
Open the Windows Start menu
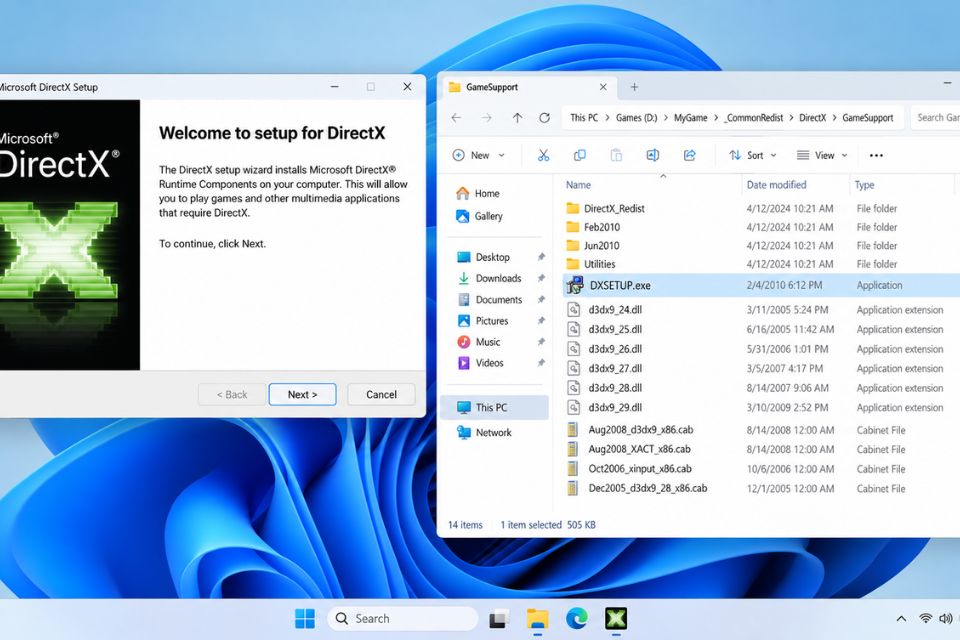[304, 619]
